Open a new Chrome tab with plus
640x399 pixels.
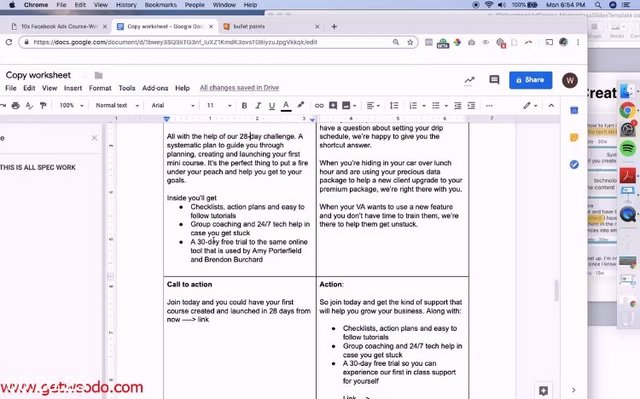pos(334,27)
